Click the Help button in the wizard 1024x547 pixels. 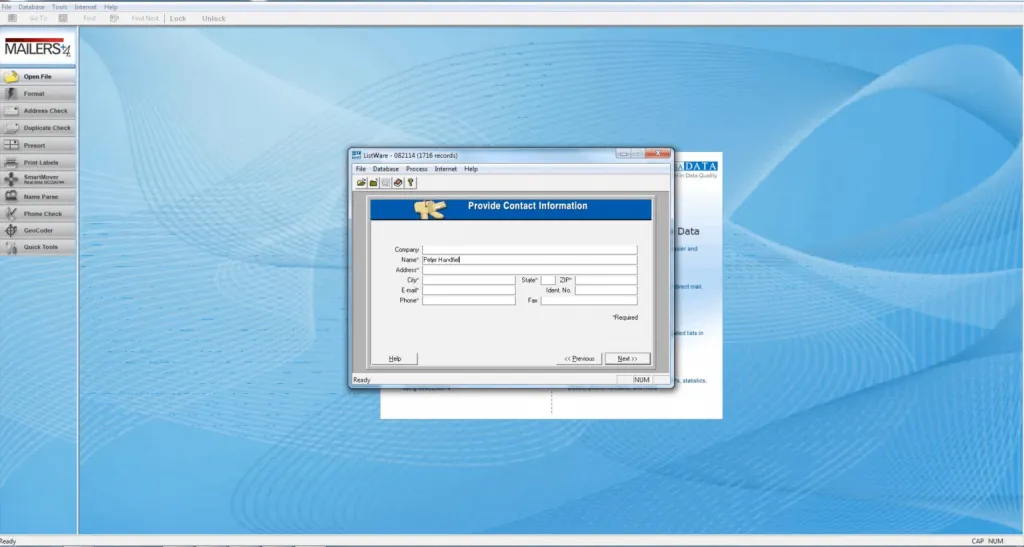tap(394, 358)
